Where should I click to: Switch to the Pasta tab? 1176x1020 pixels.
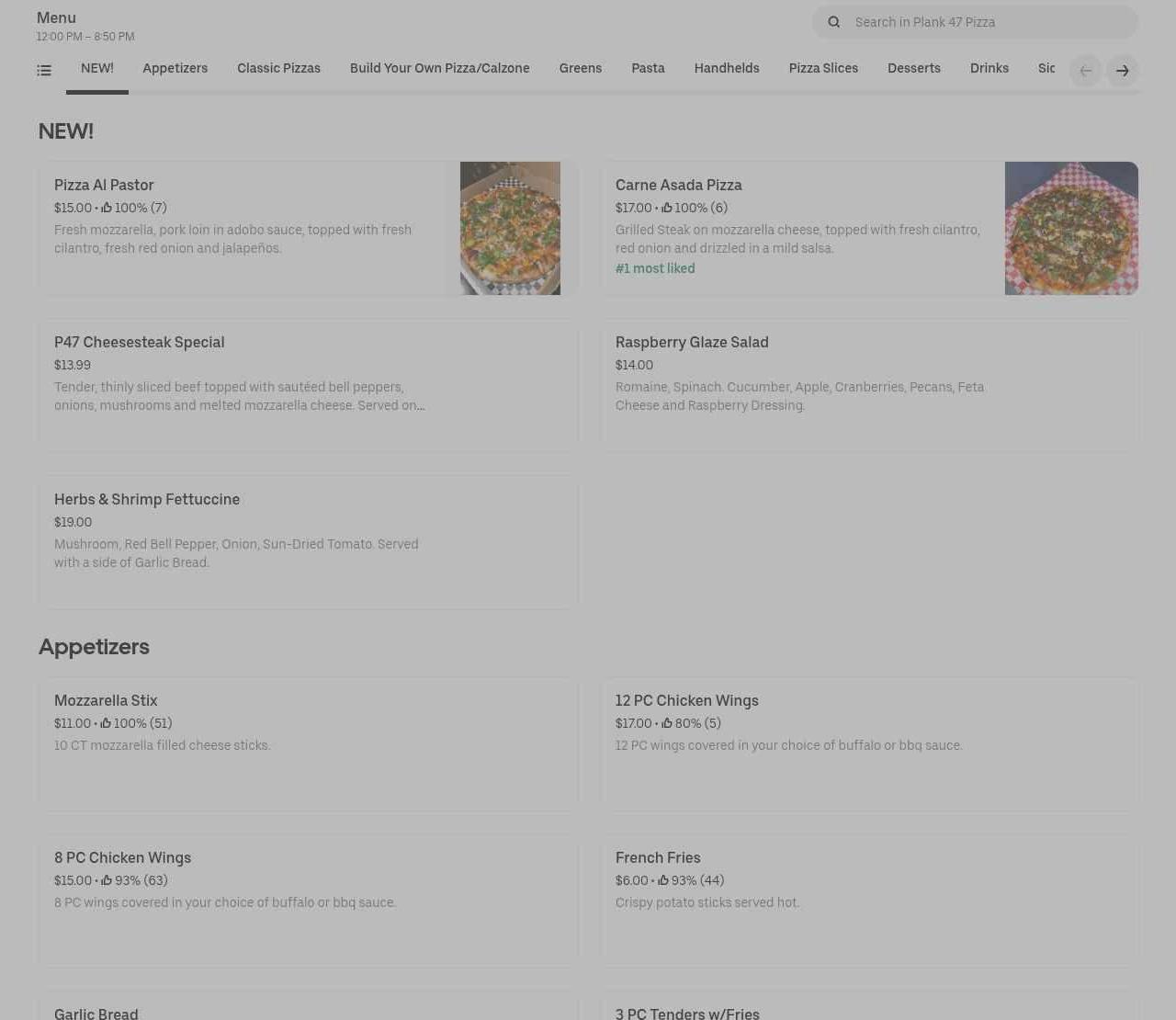click(648, 69)
